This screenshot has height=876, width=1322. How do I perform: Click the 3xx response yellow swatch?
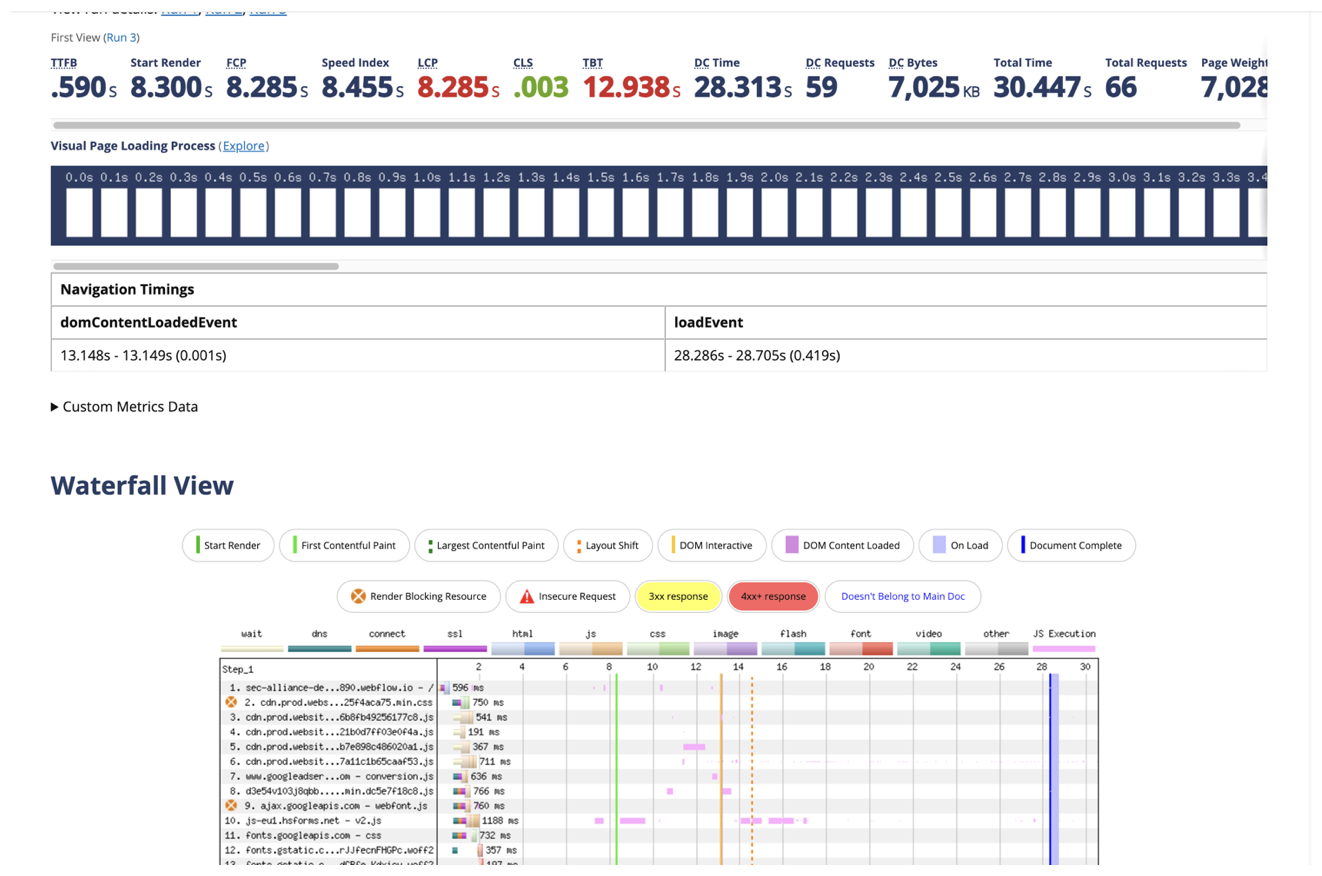point(678,597)
